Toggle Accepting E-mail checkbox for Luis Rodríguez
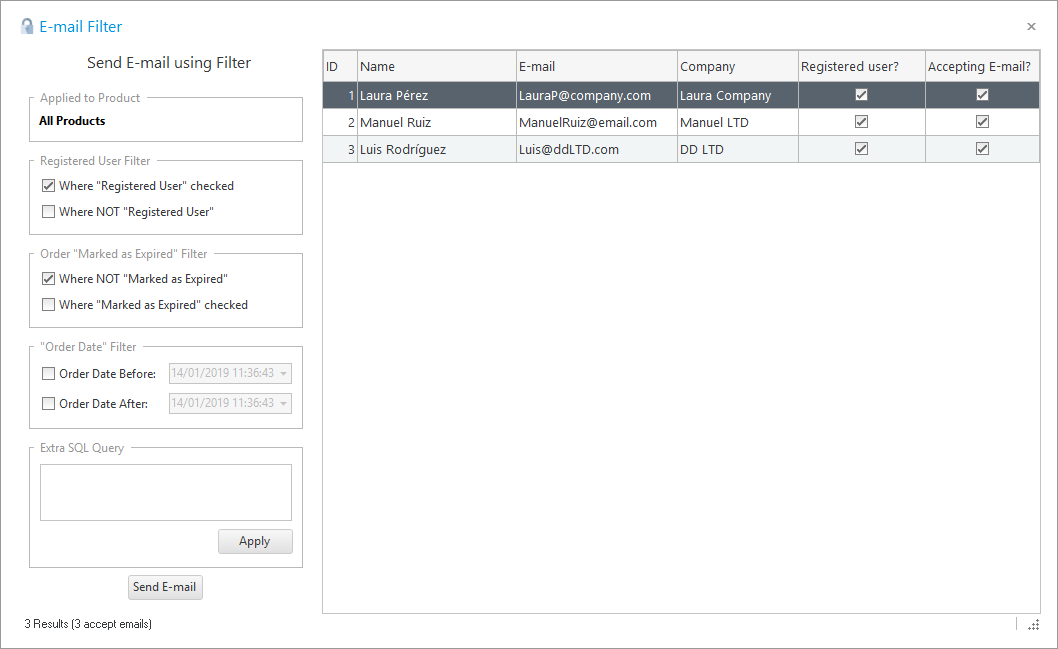The image size is (1058, 649). pyautogui.click(x=982, y=148)
